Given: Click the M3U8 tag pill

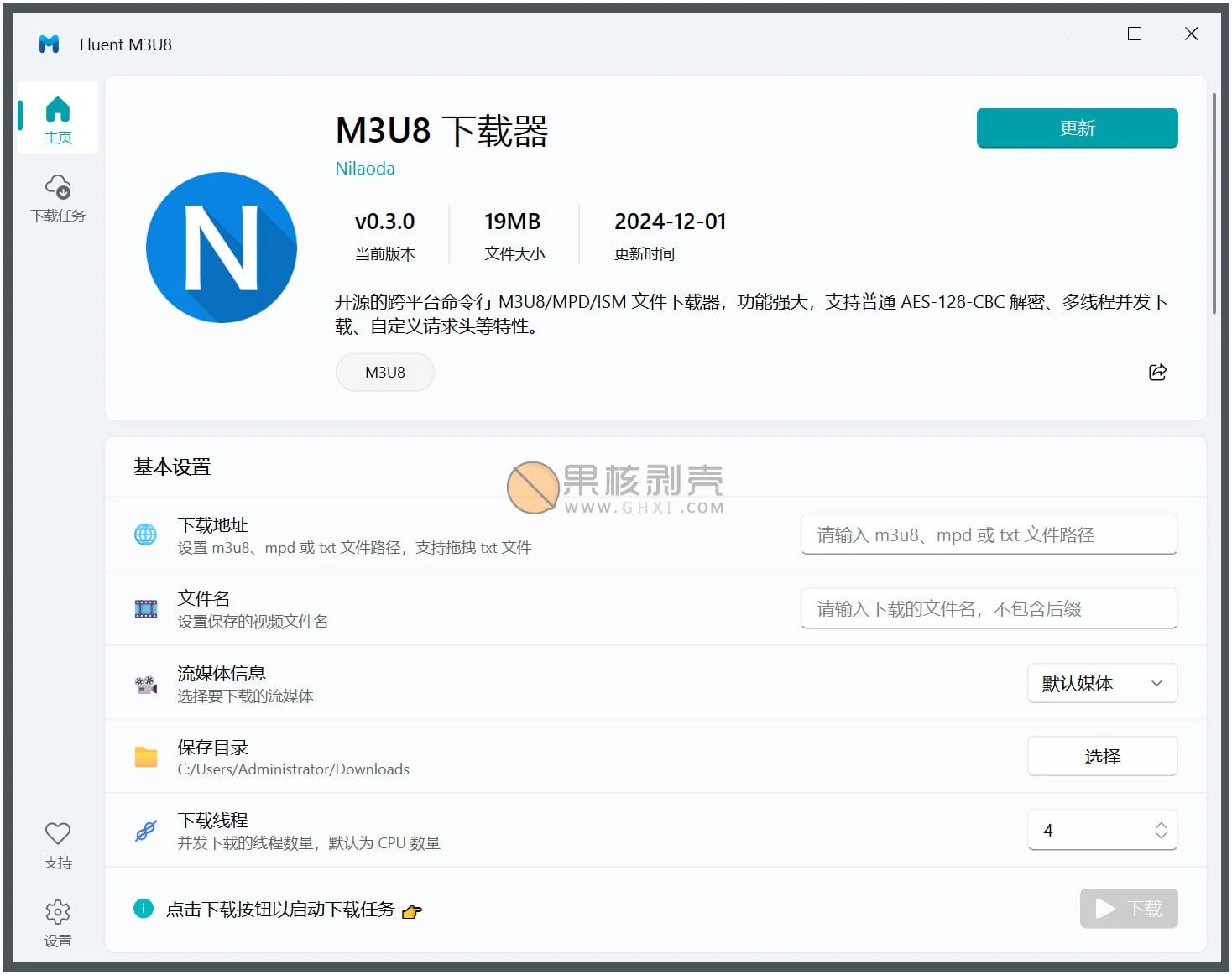Looking at the screenshot, I should point(384,373).
